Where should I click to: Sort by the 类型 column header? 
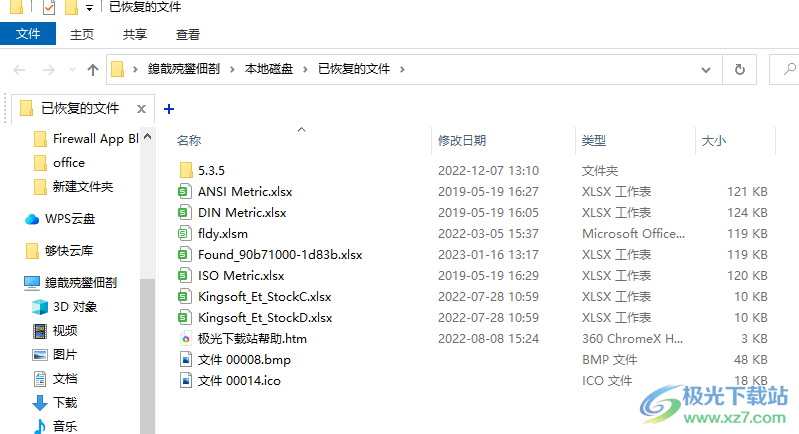(594, 141)
